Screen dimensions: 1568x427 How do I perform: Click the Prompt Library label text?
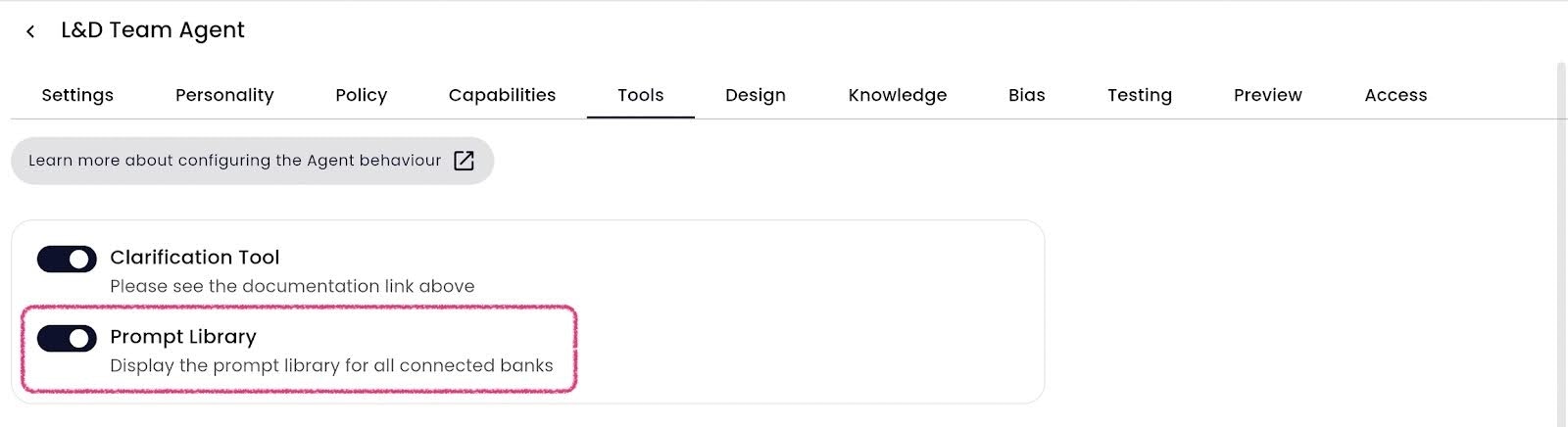click(x=183, y=337)
